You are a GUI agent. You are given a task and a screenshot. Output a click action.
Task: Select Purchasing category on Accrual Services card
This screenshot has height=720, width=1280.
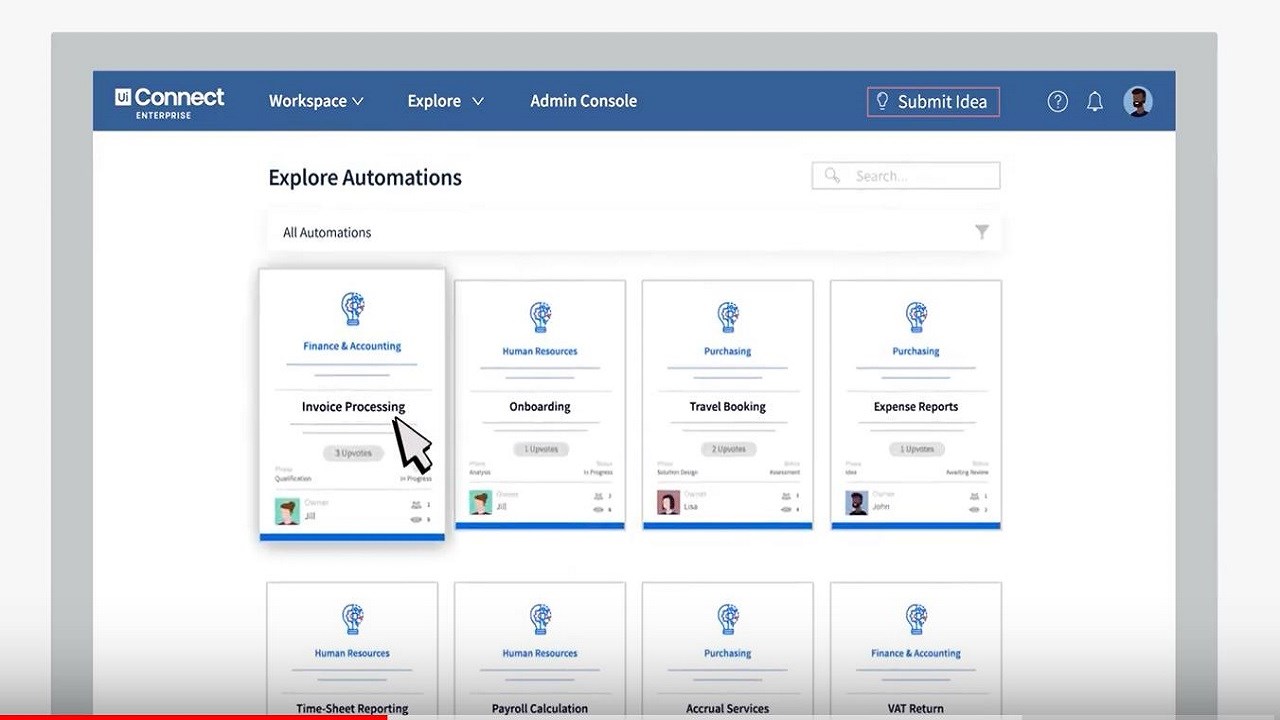tap(728, 653)
